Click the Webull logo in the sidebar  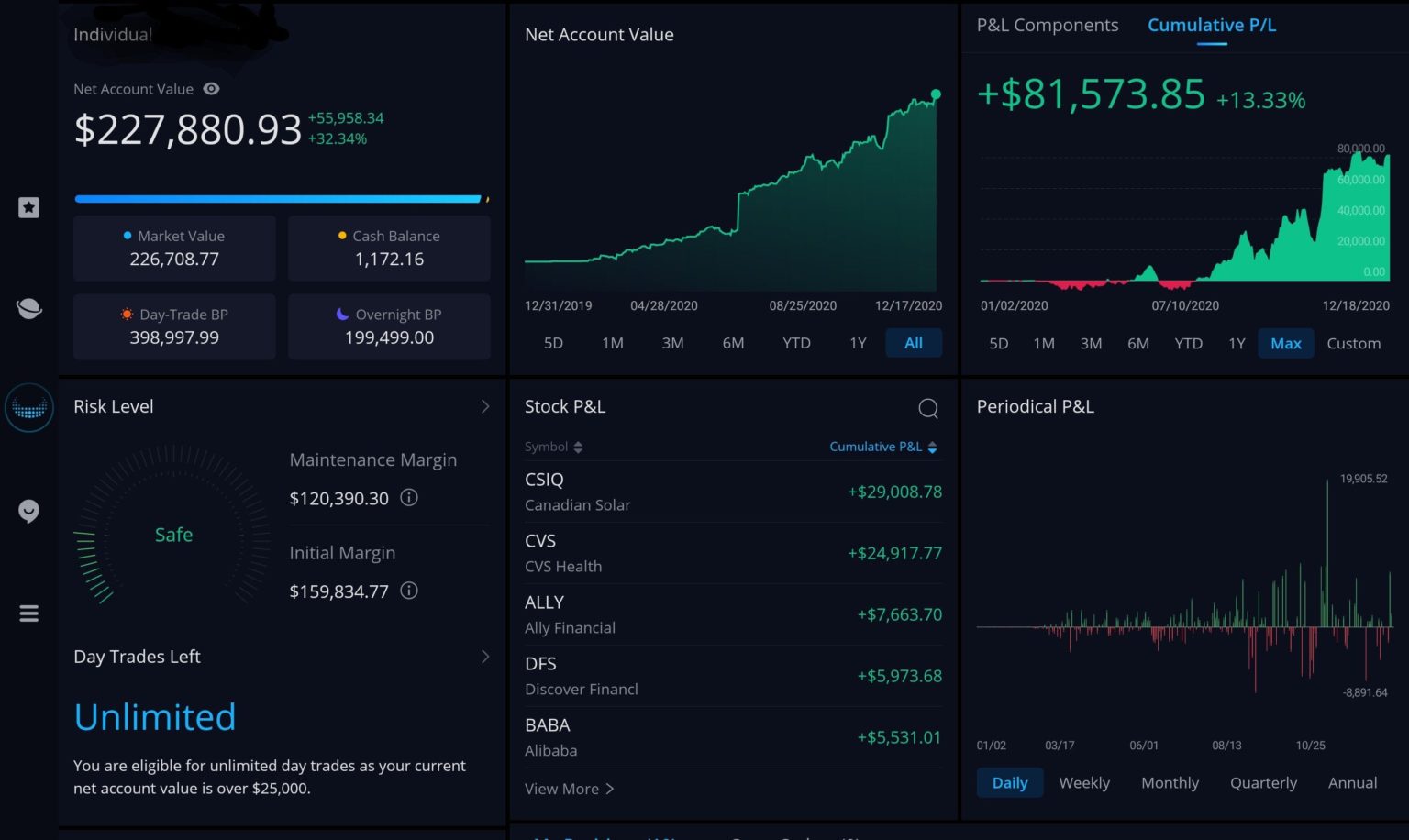(x=28, y=407)
